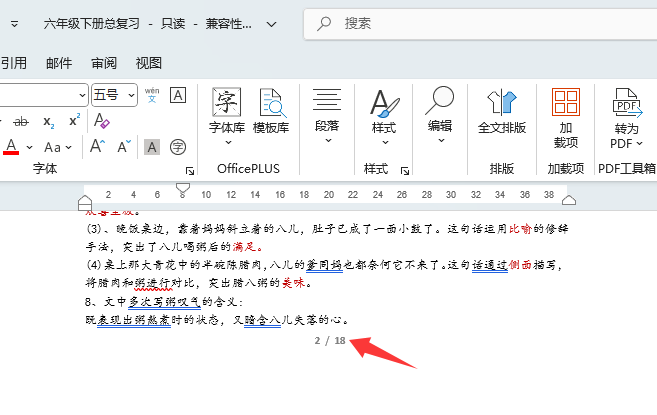Open the 引用 ribbon tab

click(14, 63)
